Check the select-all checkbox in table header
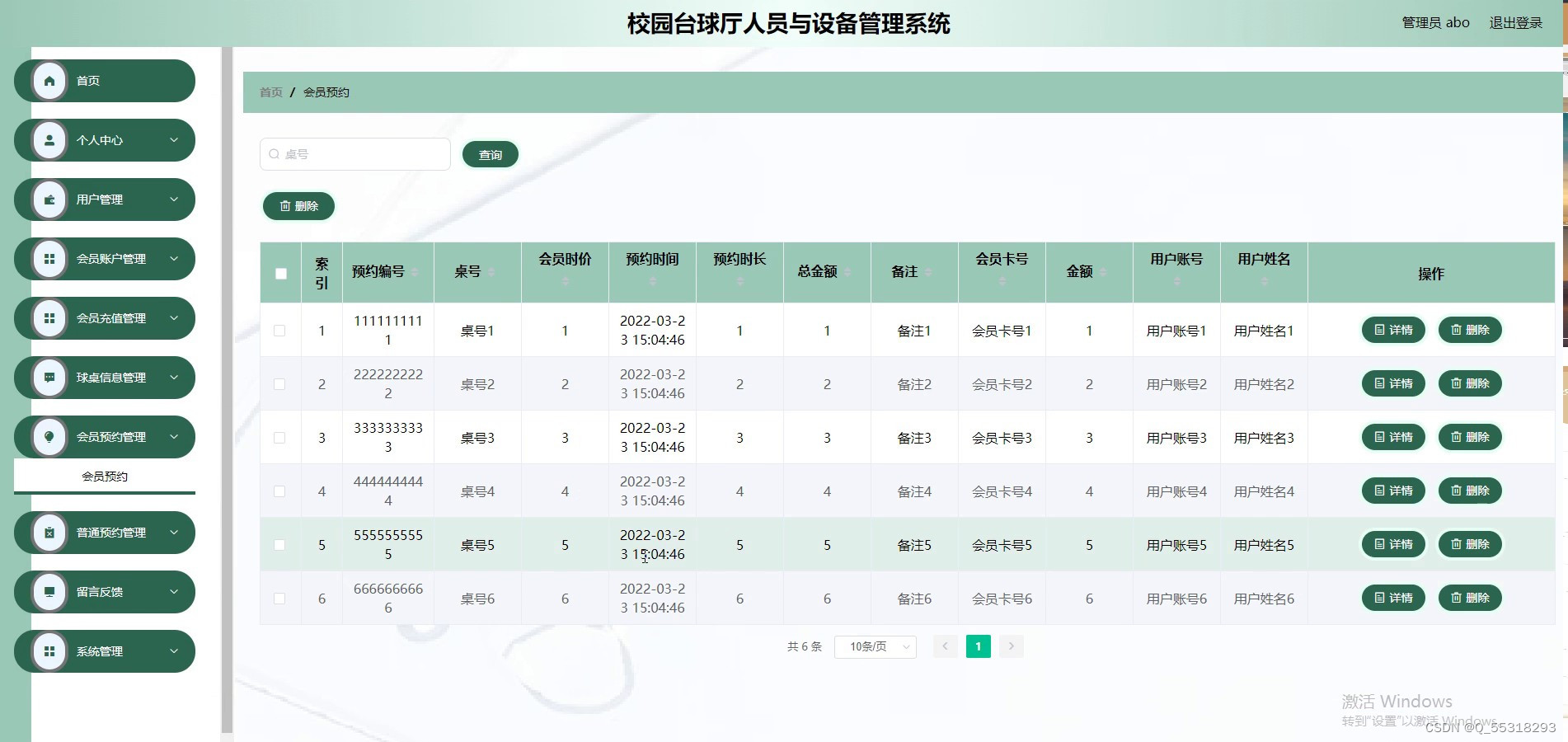This screenshot has height=742, width=1568. pyautogui.click(x=280, y=272)
